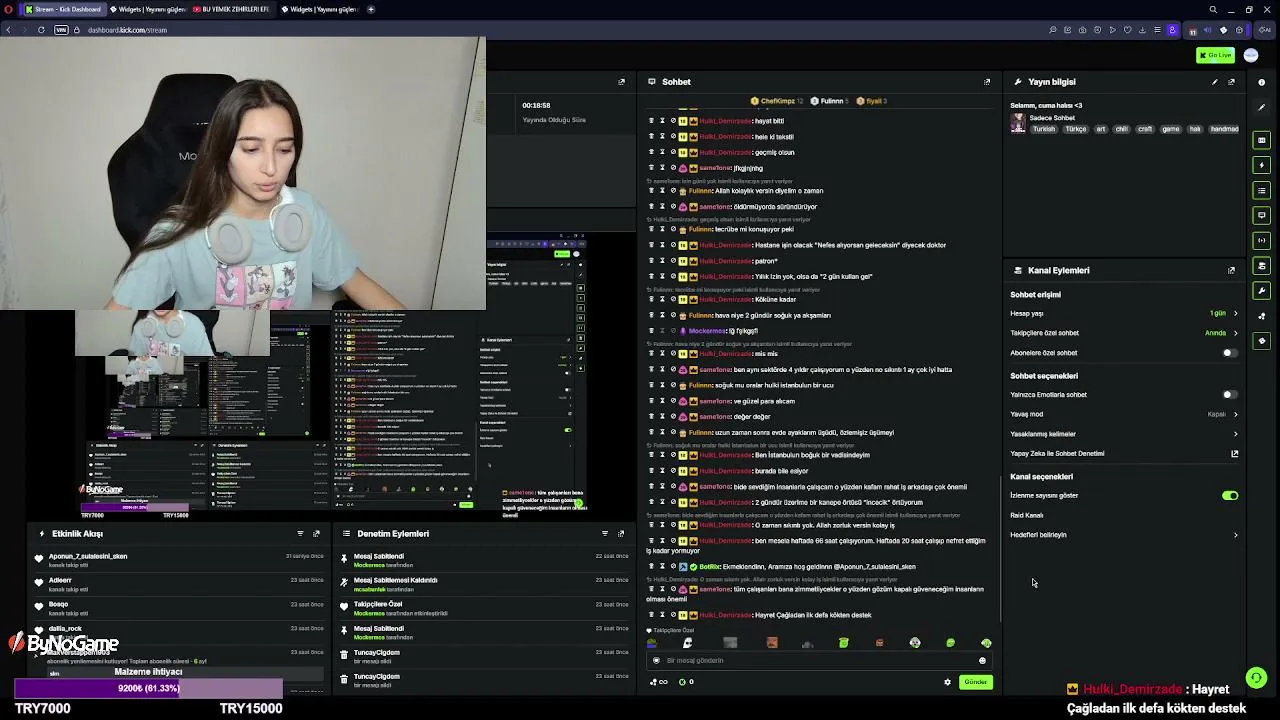Open support headset bubble
Screen dimensions: 1280x720
pos(1256,677)
